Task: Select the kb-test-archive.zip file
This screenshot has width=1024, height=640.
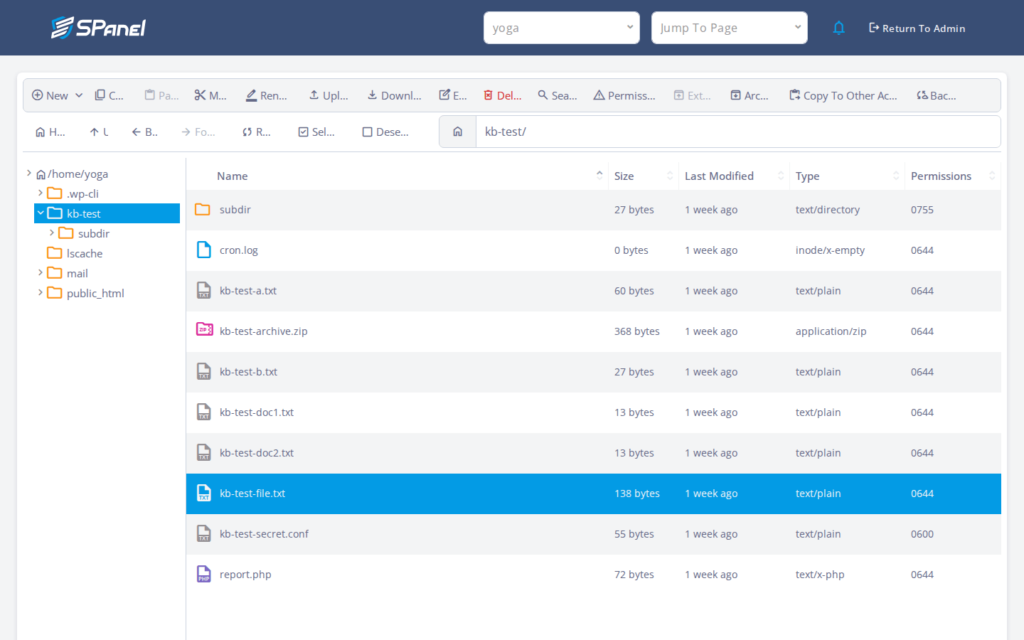Action: pyautogui.click(x=594, y=331)
